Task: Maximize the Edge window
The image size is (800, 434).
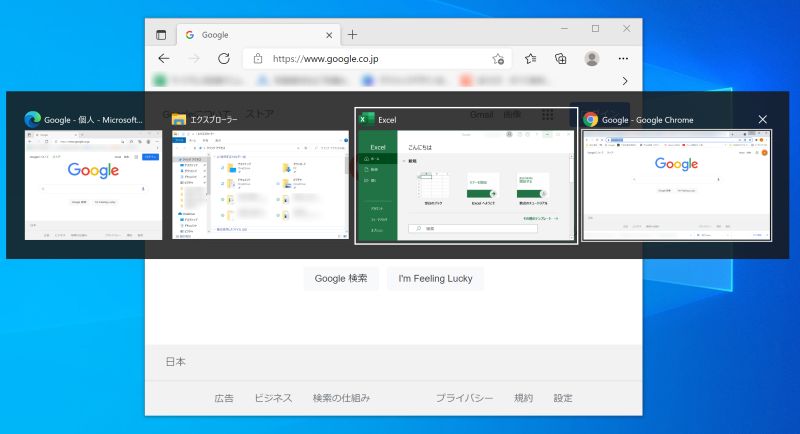Action: click(595, 29)
